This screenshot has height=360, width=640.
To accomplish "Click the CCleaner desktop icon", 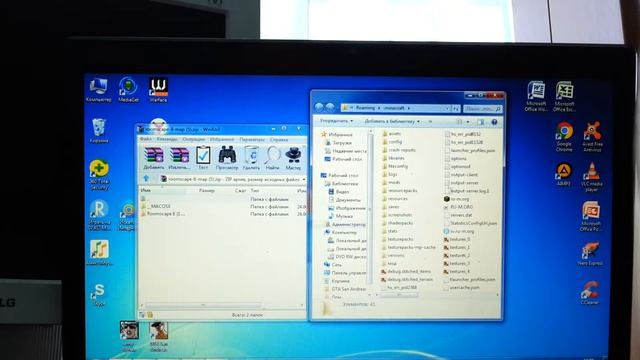I will 590,293.
